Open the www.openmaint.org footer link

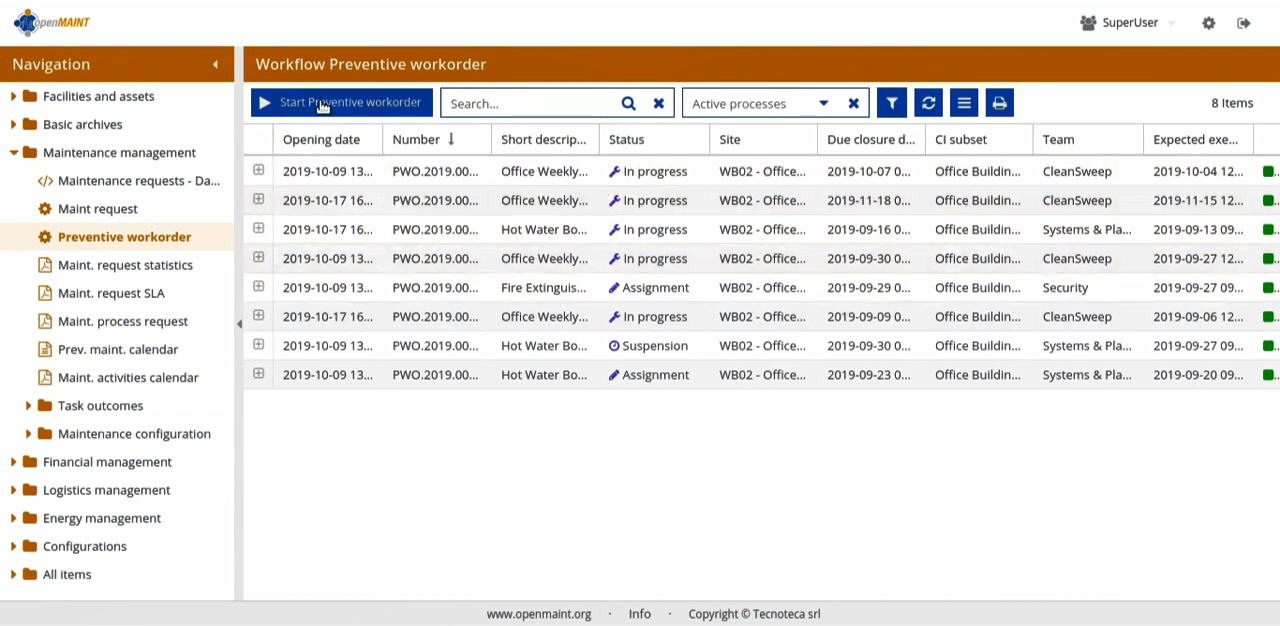538,614
